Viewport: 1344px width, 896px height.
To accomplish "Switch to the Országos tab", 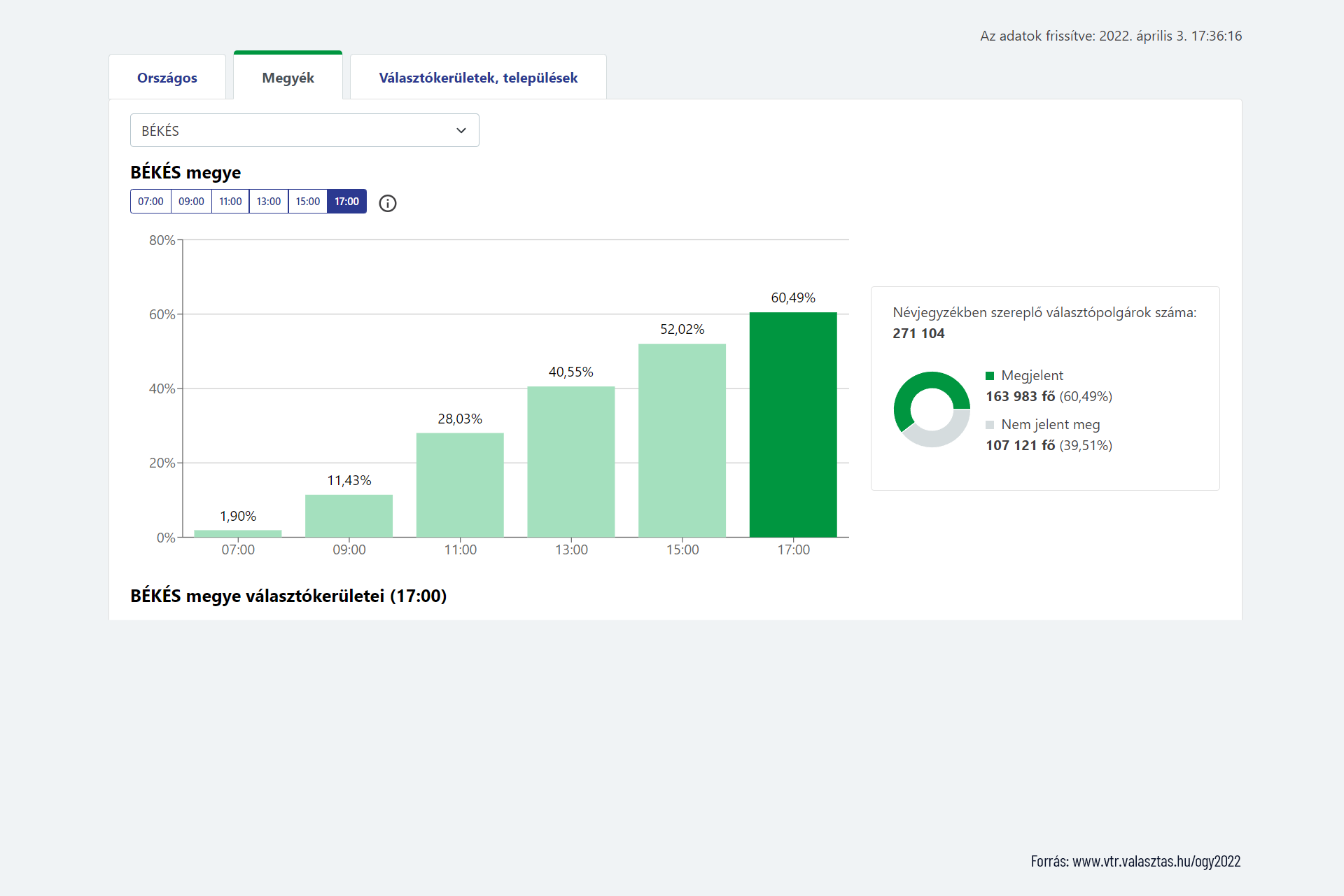I will coord(167,78).
